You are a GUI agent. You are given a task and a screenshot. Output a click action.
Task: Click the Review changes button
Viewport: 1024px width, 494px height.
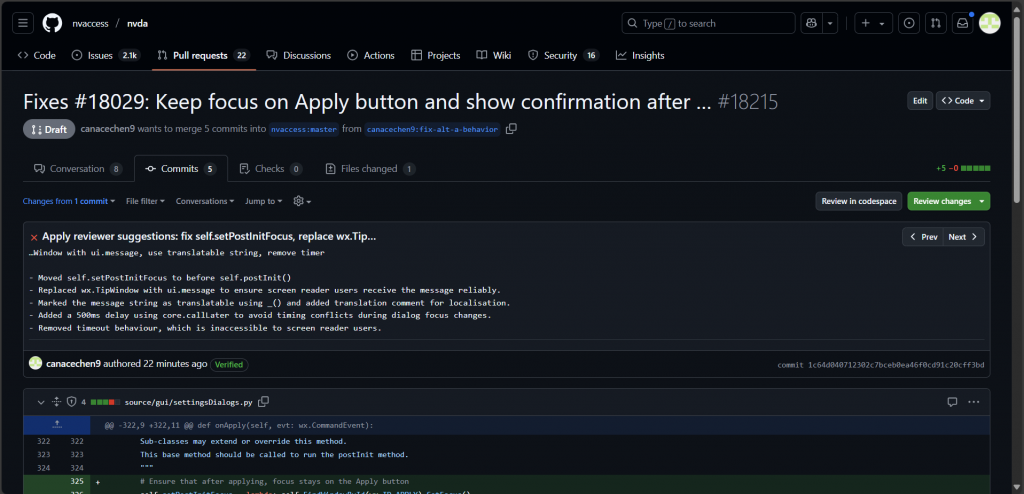(942, 201)
